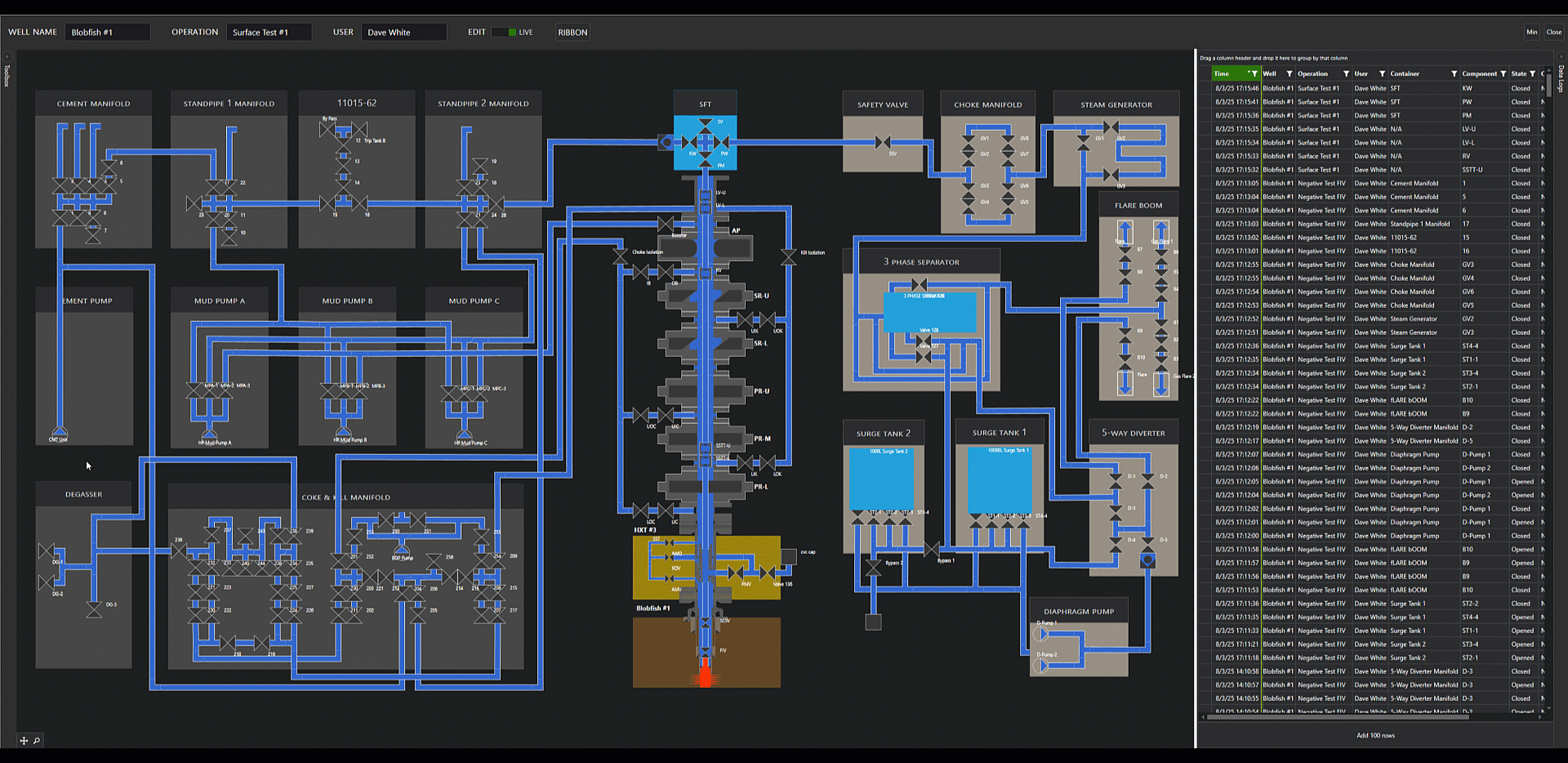The image size is (1568, 763).
Task: Toggle the LIK valve near PR-L
Action: tap(745, 463)
